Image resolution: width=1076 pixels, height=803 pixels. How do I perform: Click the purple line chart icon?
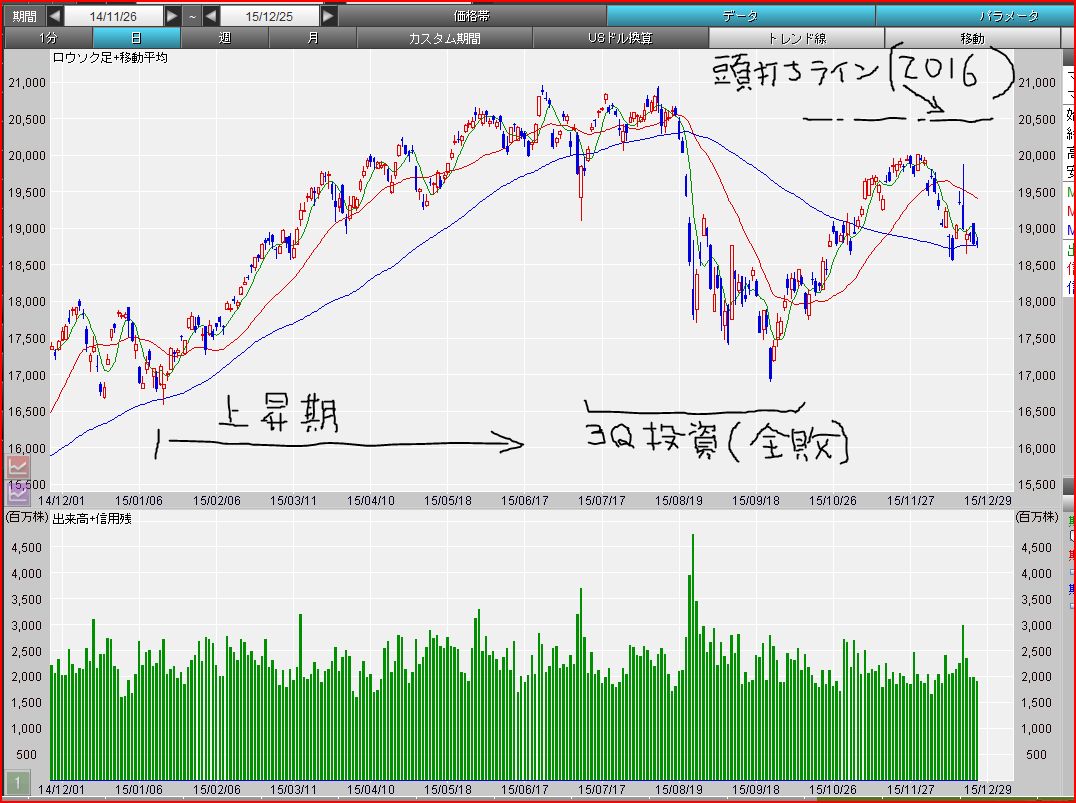(18, 491)
